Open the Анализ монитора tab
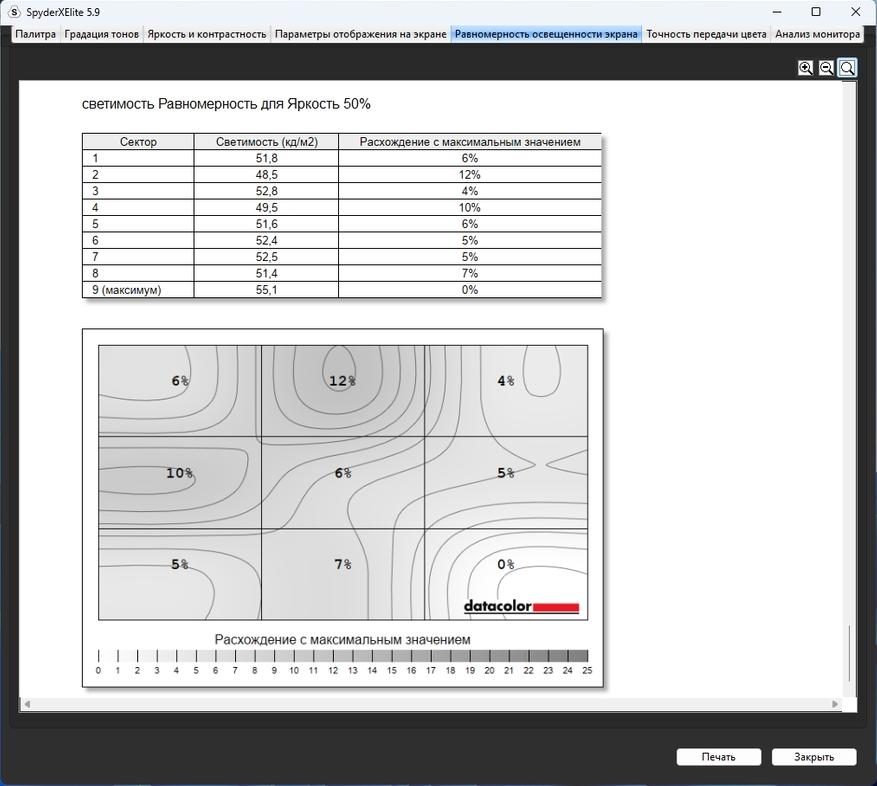 click(817, 34)
